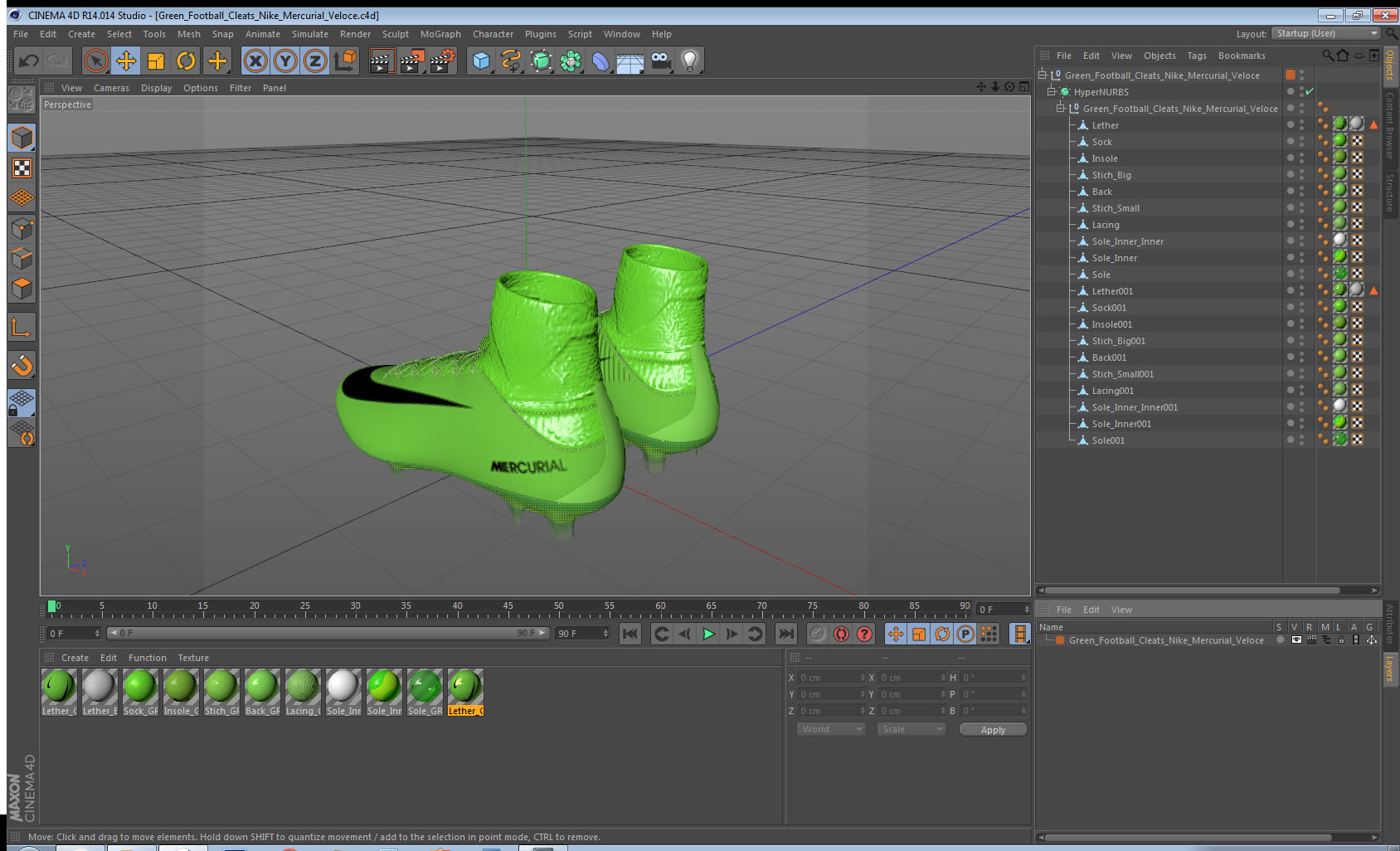Render to Picture Viewer
This screenshot has height=851, width=1400.
[412, 61]
